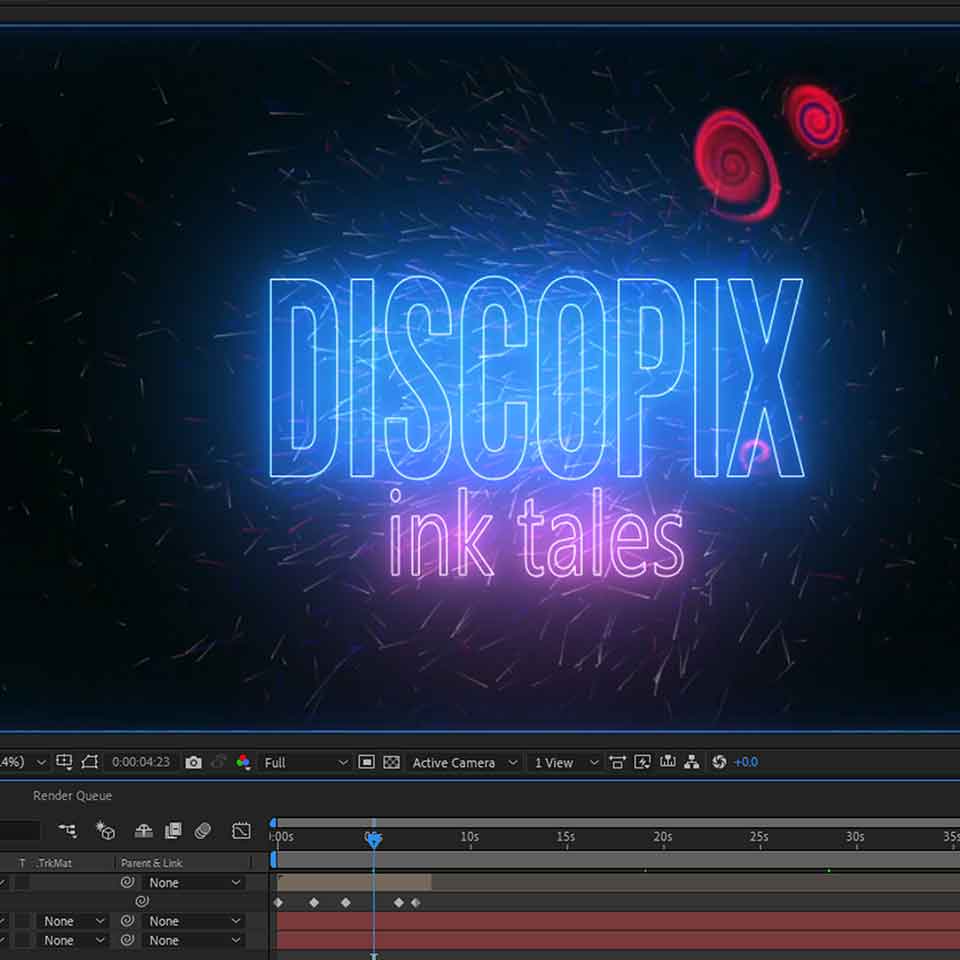
Task: Switch to the Render Queue tab
Action: 72,795
